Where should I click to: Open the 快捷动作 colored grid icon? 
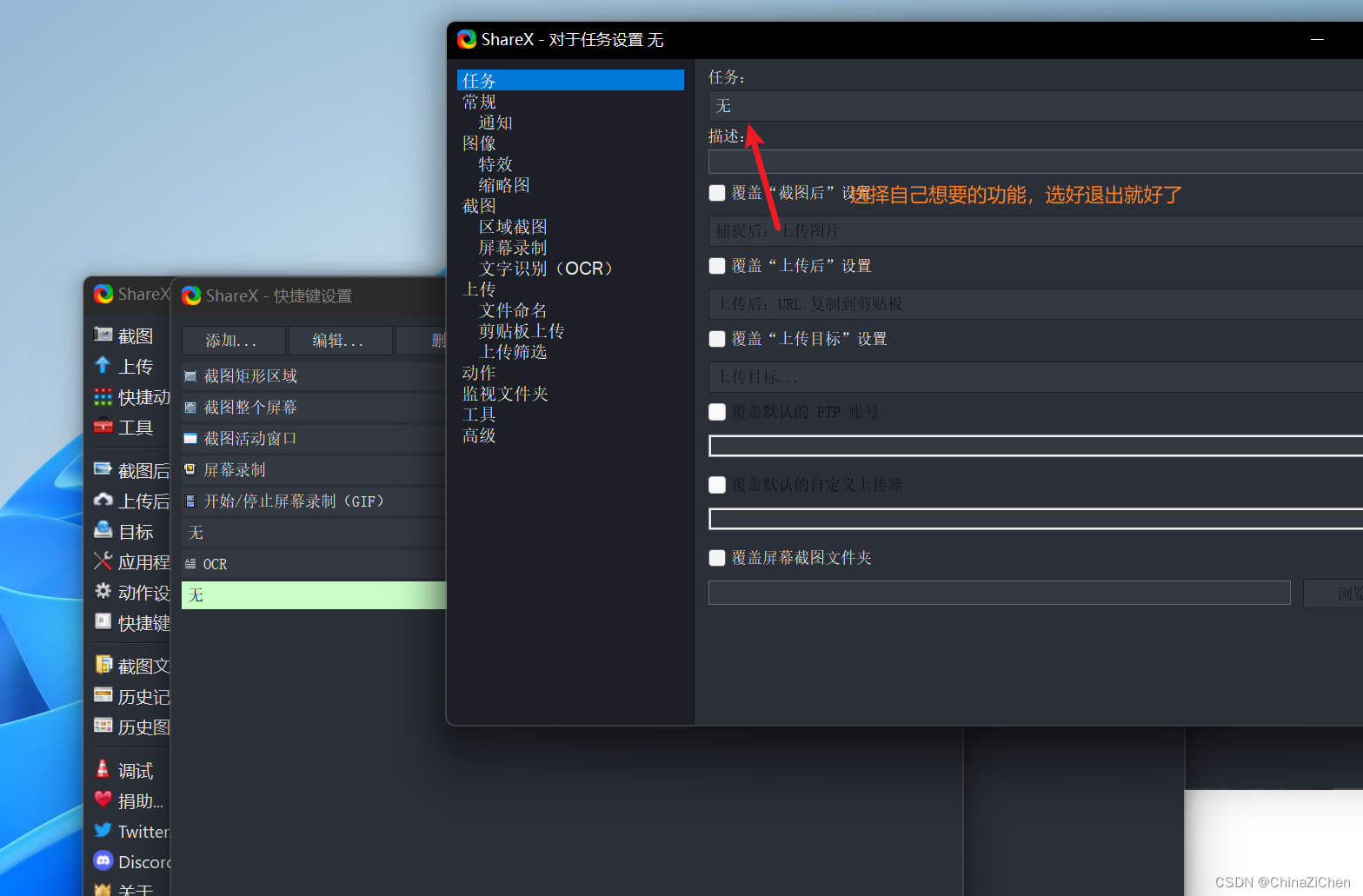pyautogui.click(x=103, y=396)
